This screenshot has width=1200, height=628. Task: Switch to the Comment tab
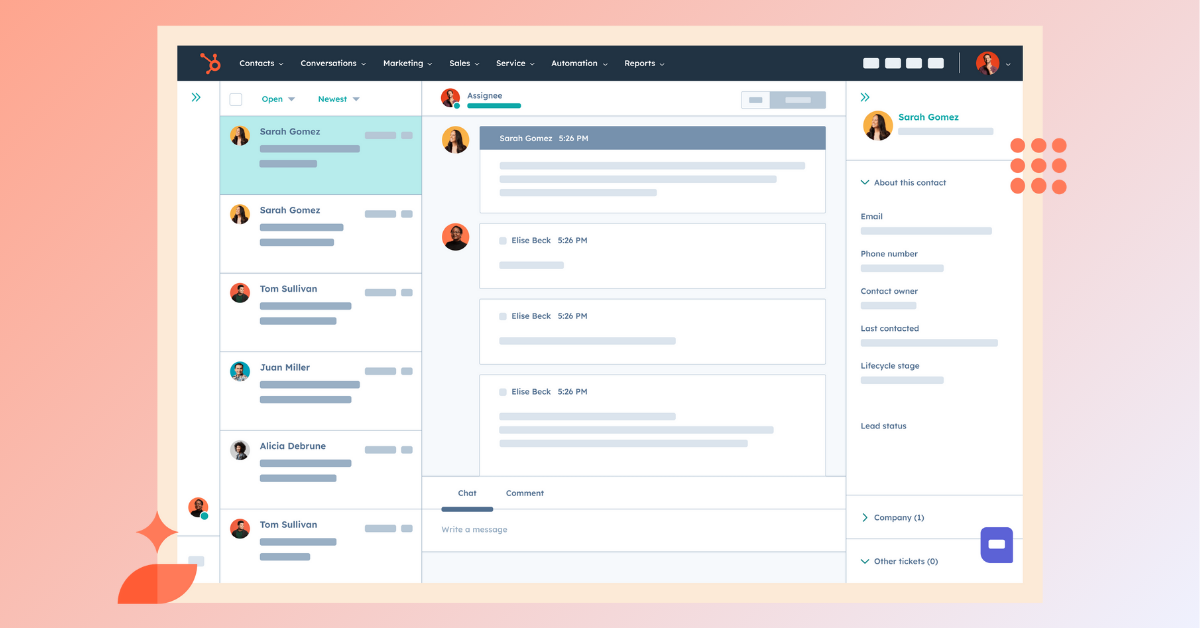pos(524,493)
